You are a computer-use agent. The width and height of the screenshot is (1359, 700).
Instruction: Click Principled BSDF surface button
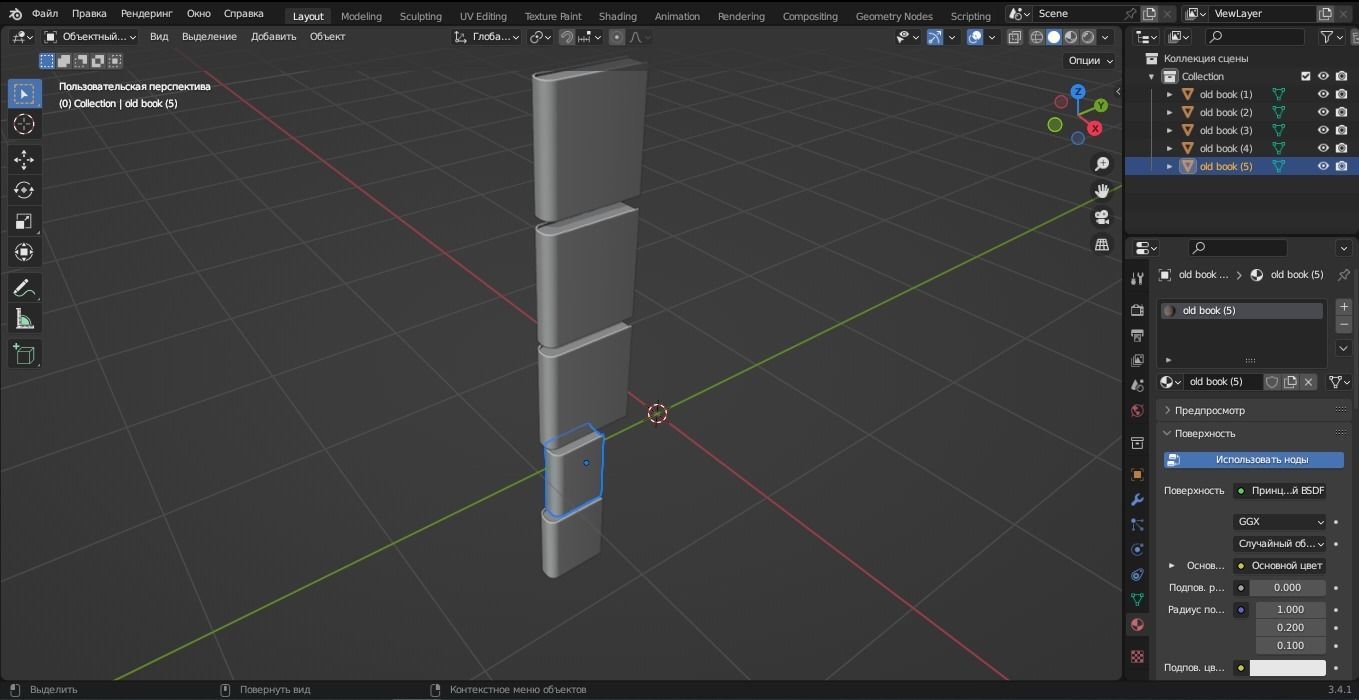(1279, 491)
